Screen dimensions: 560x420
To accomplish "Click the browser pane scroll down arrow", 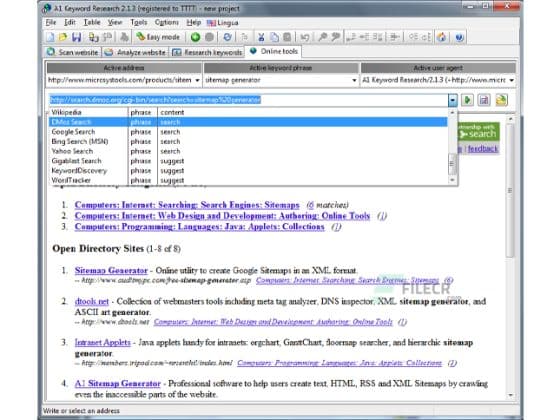I will click(510, 395).
